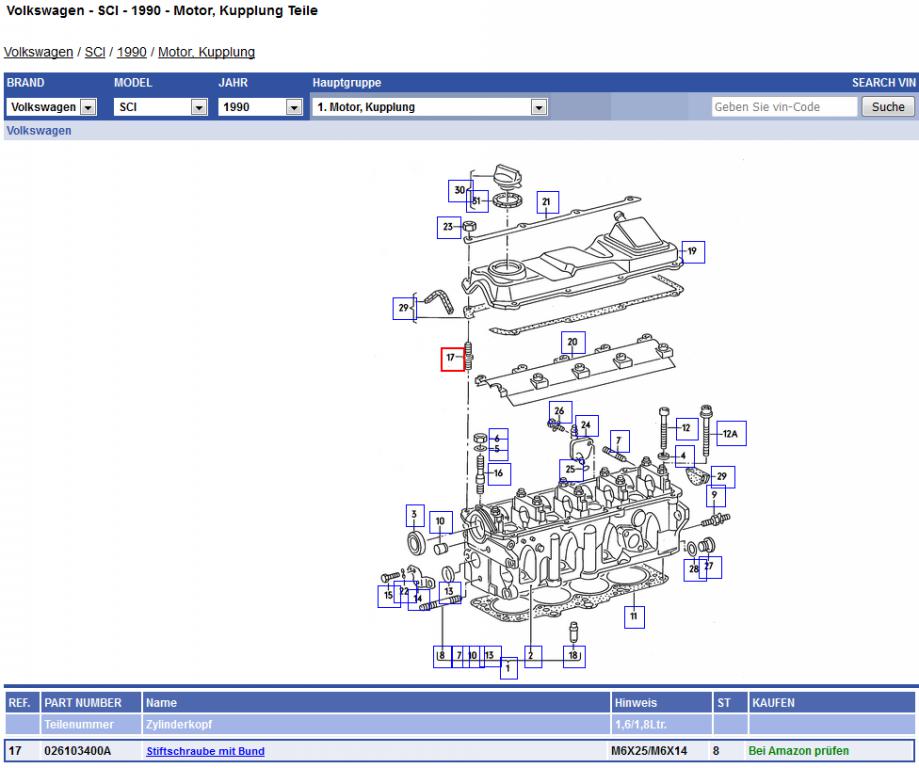
Task: Expand the Model dropdown showing SCI
Action: (160, 107)
